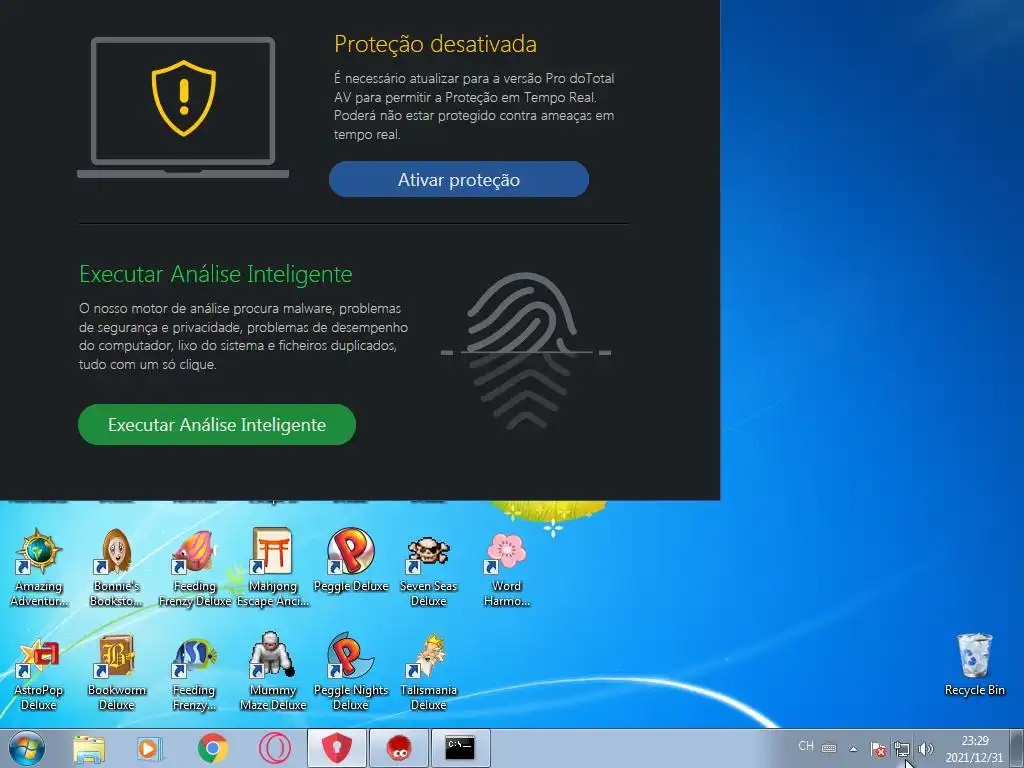Open the Recycle Bin
The height and width of the screenshot is (768, 1024).
pyautogui.click(x=974, y=665)
